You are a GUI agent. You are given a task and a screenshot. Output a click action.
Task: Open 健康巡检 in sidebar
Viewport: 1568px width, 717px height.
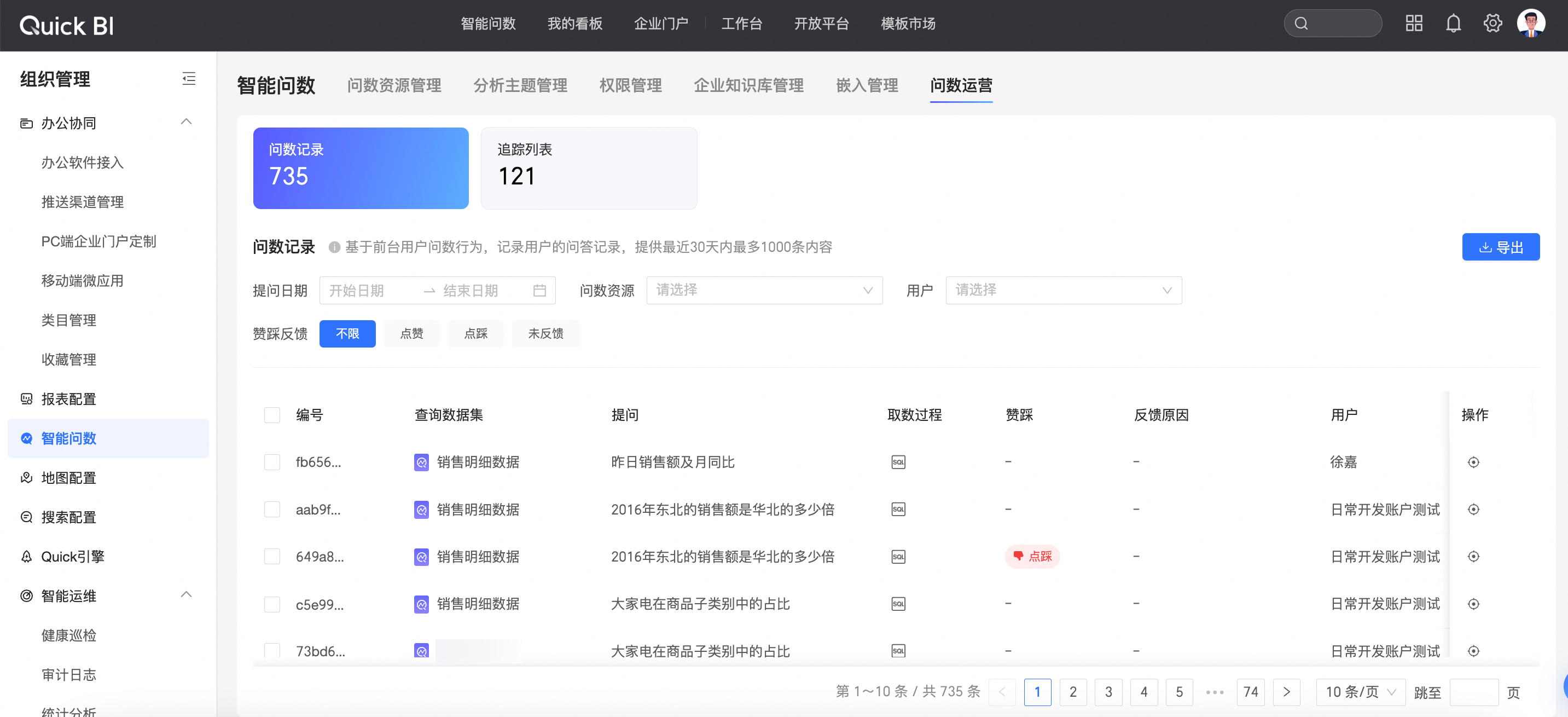[x=69, y=635]
